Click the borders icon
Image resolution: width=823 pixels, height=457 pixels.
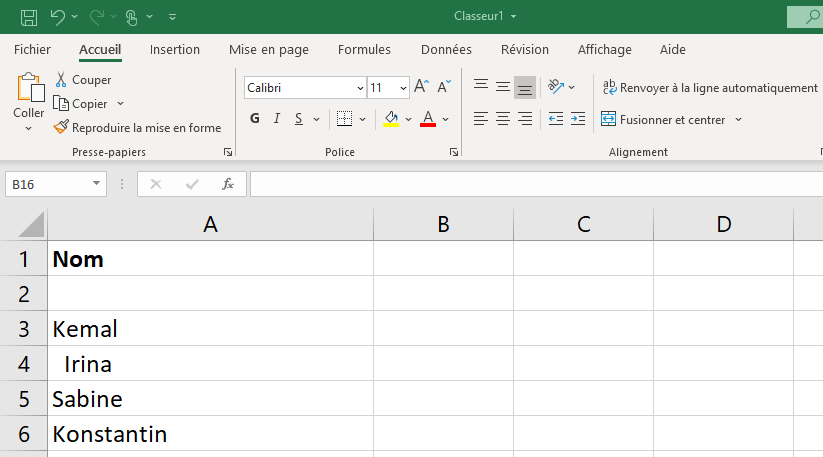tap(344, 119)
